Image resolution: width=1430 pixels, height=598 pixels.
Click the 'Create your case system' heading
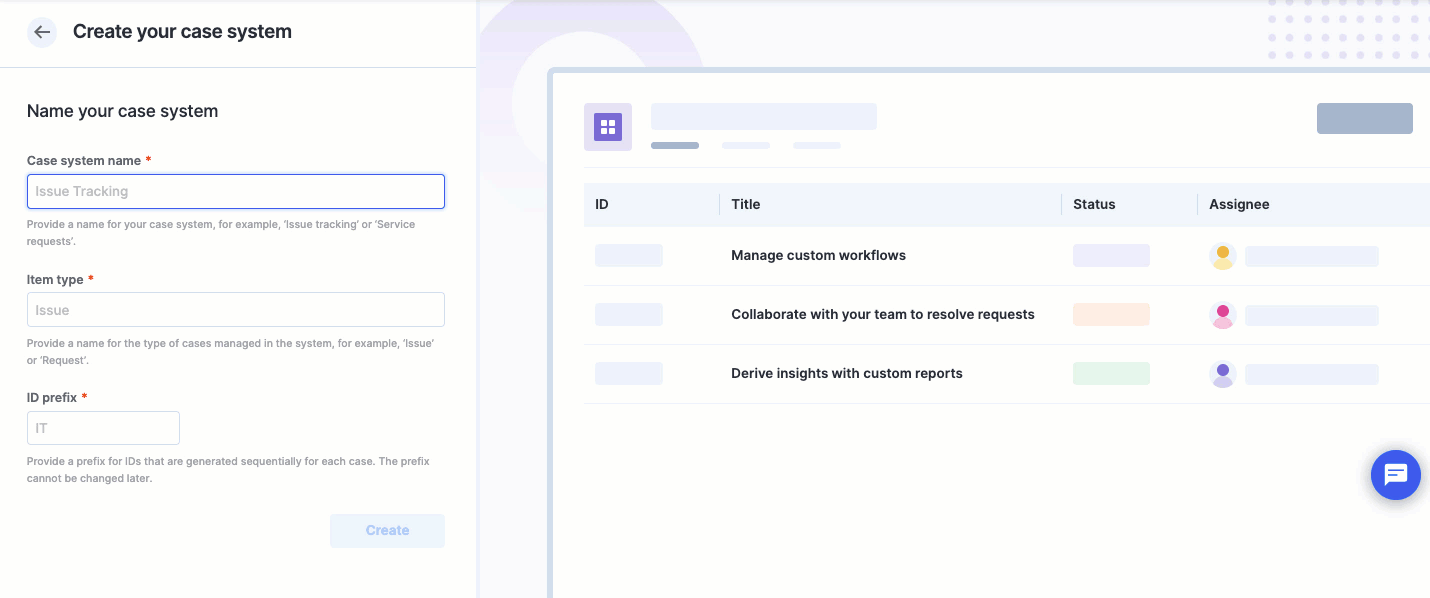[182, 31]
